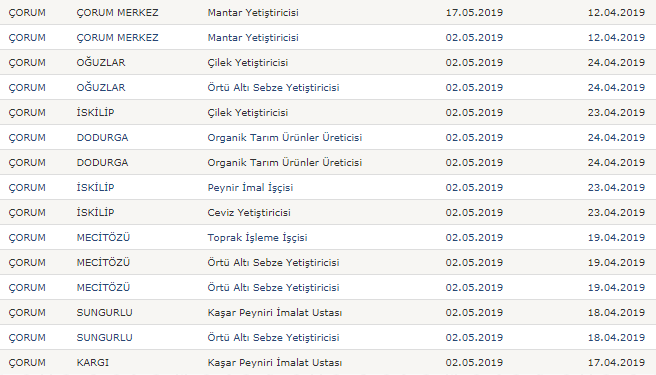
Task: Open second Organik Tarım Ürünler Üreticisi link
Action: [x=284, y=163]
